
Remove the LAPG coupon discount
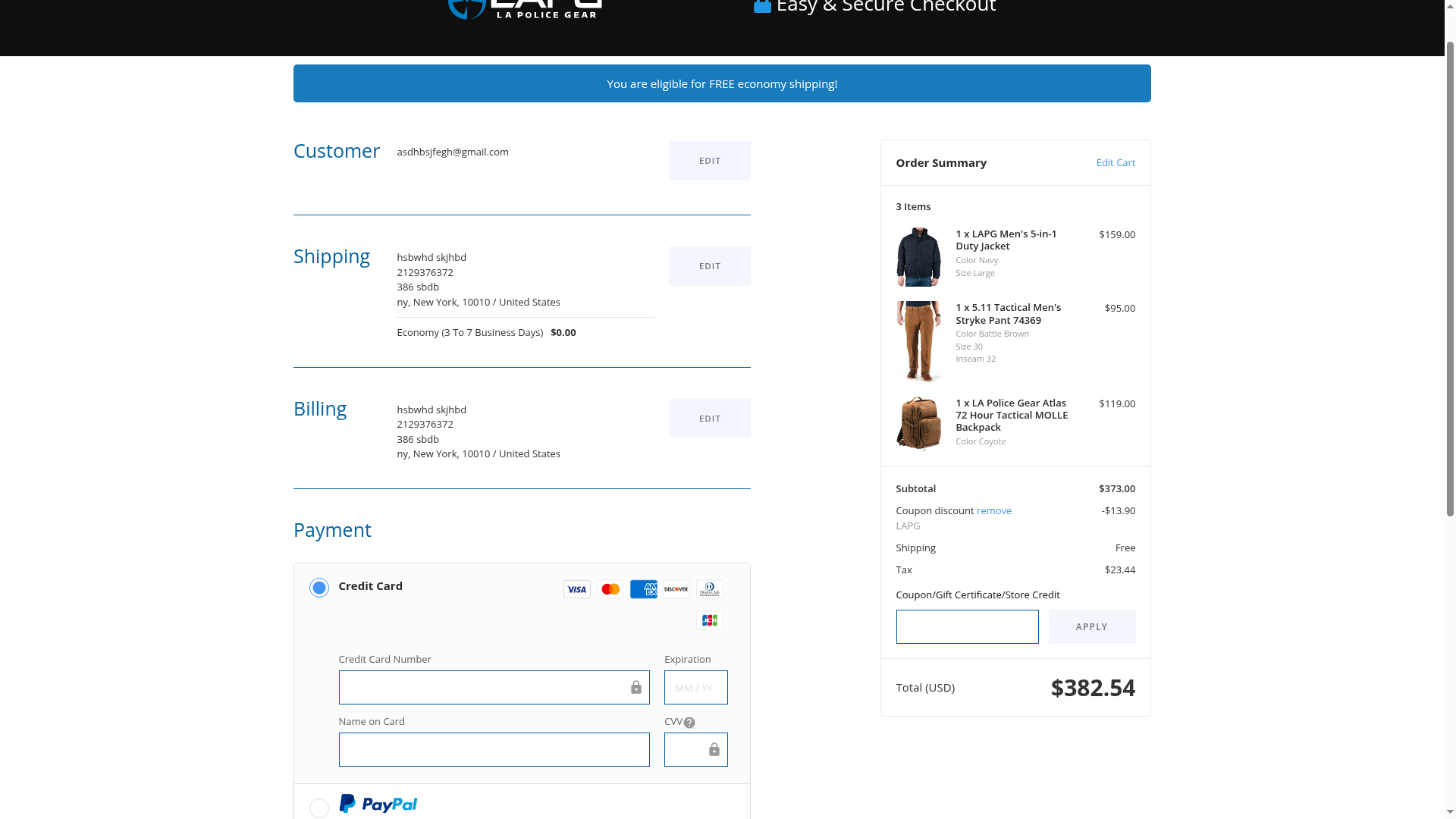point(993,510)
